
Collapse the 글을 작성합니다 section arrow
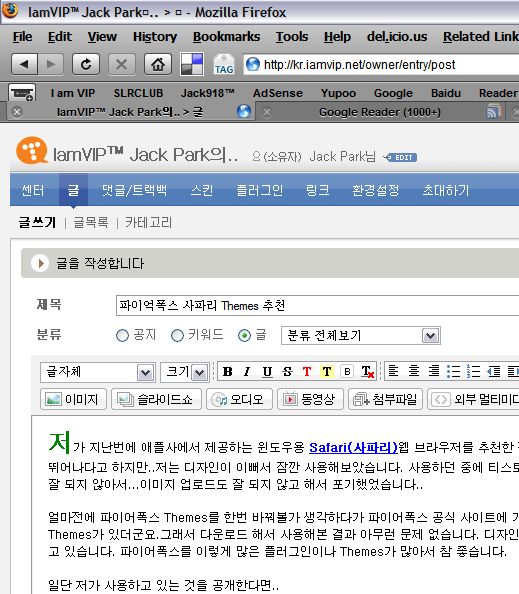(40, 263)
